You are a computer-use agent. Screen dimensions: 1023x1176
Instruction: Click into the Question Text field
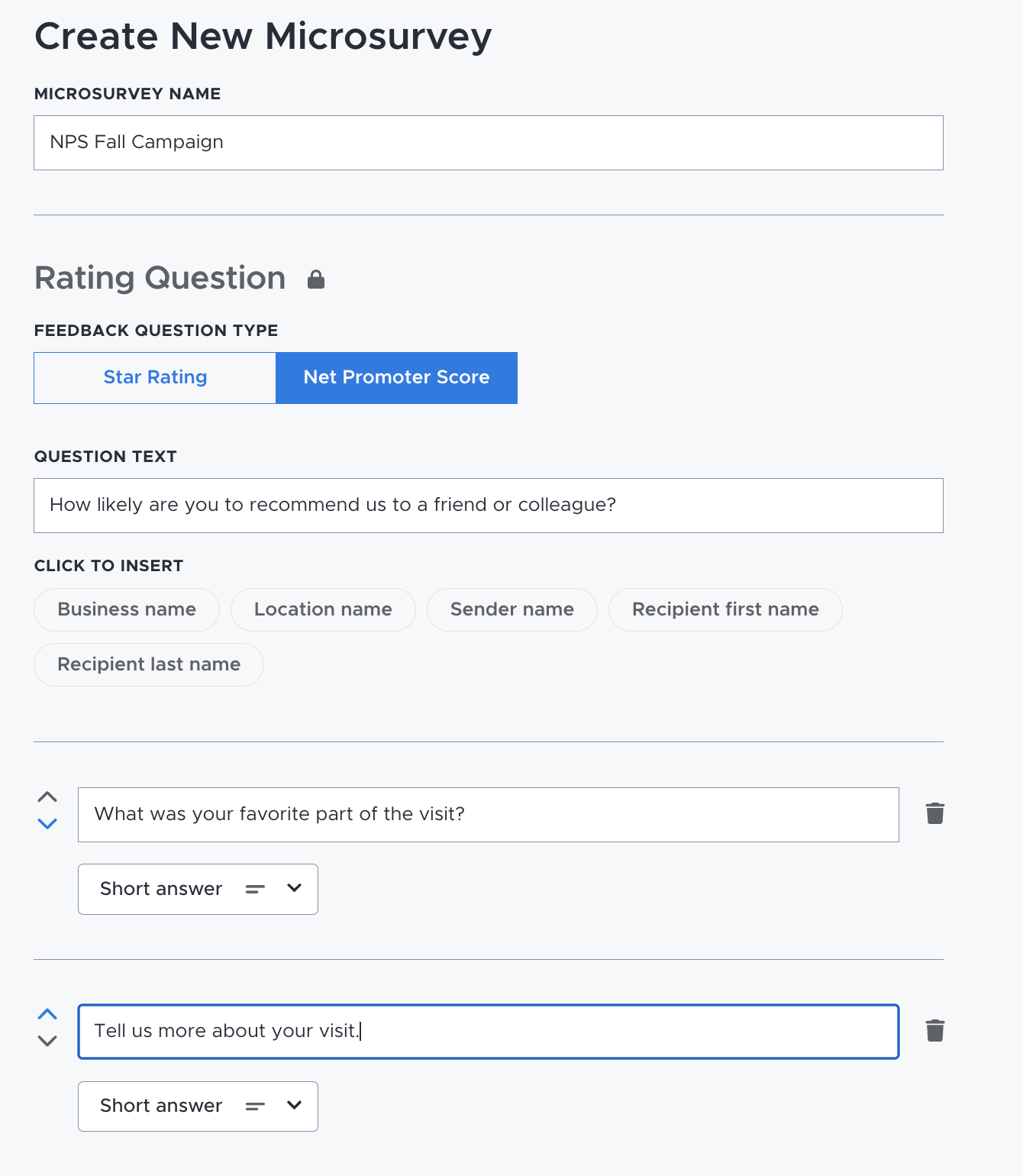(489, 506)
